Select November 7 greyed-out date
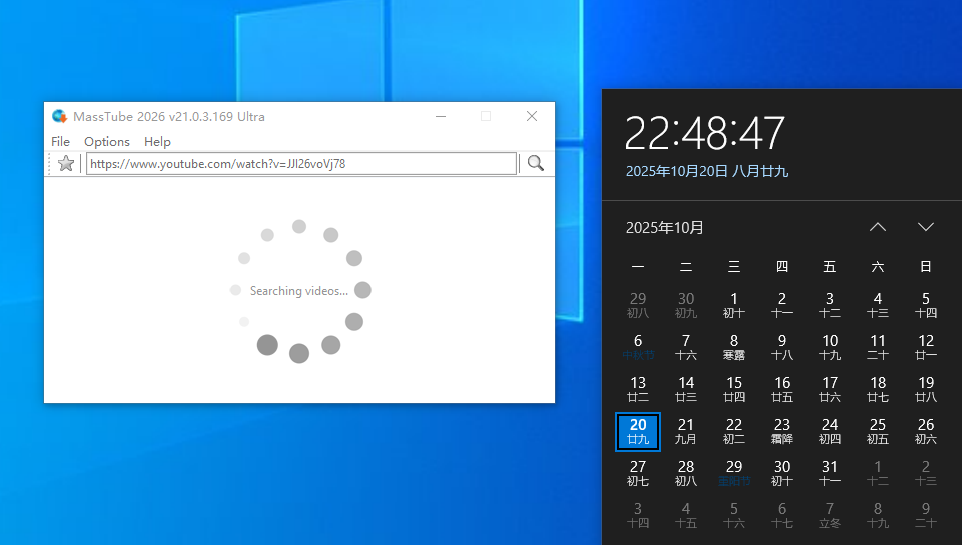Viewport: 962px width, 545px height. coord(830,515)
